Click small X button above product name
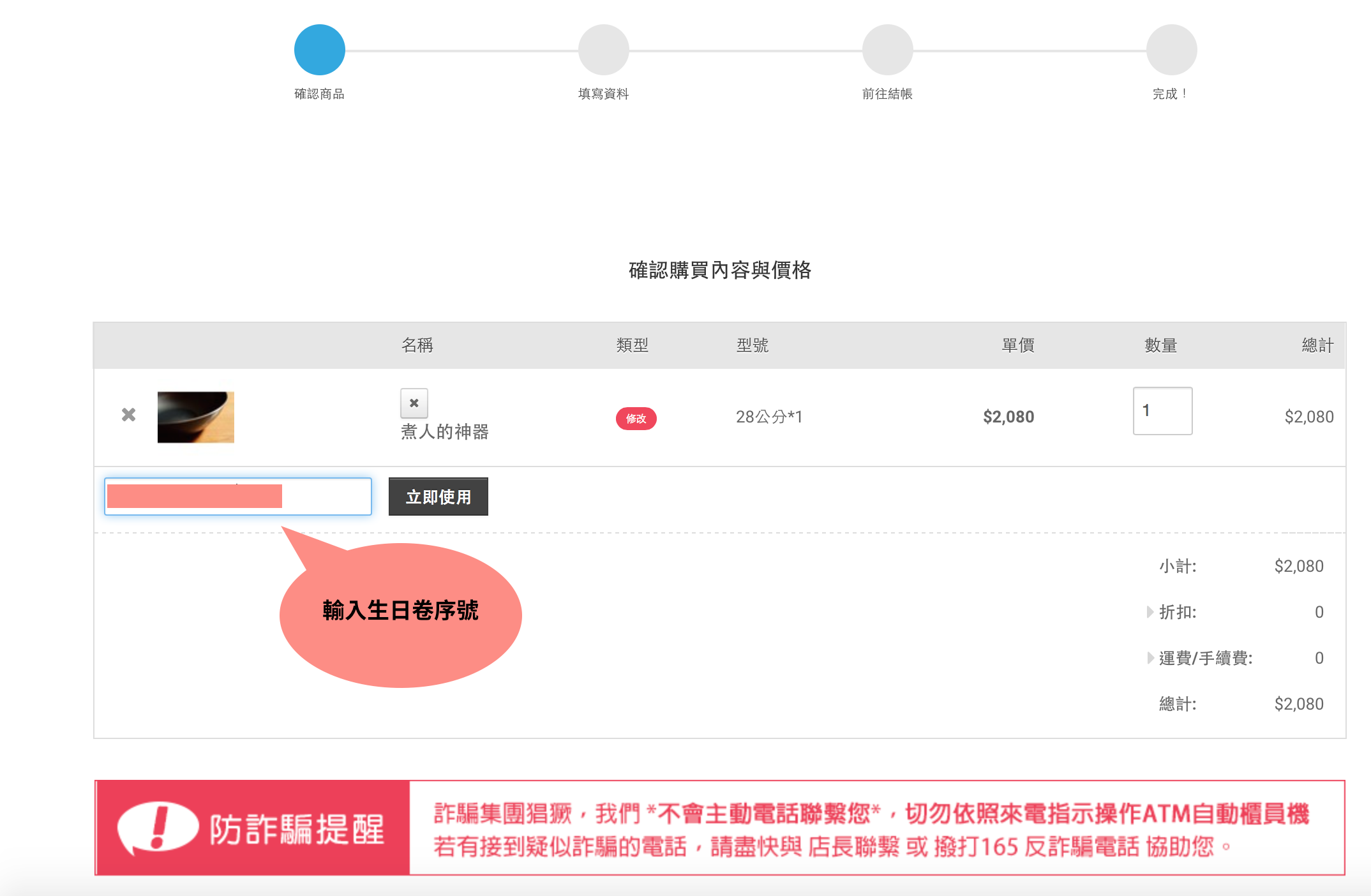This screenshot has height=896, width=1371. [x=414, y=403]
